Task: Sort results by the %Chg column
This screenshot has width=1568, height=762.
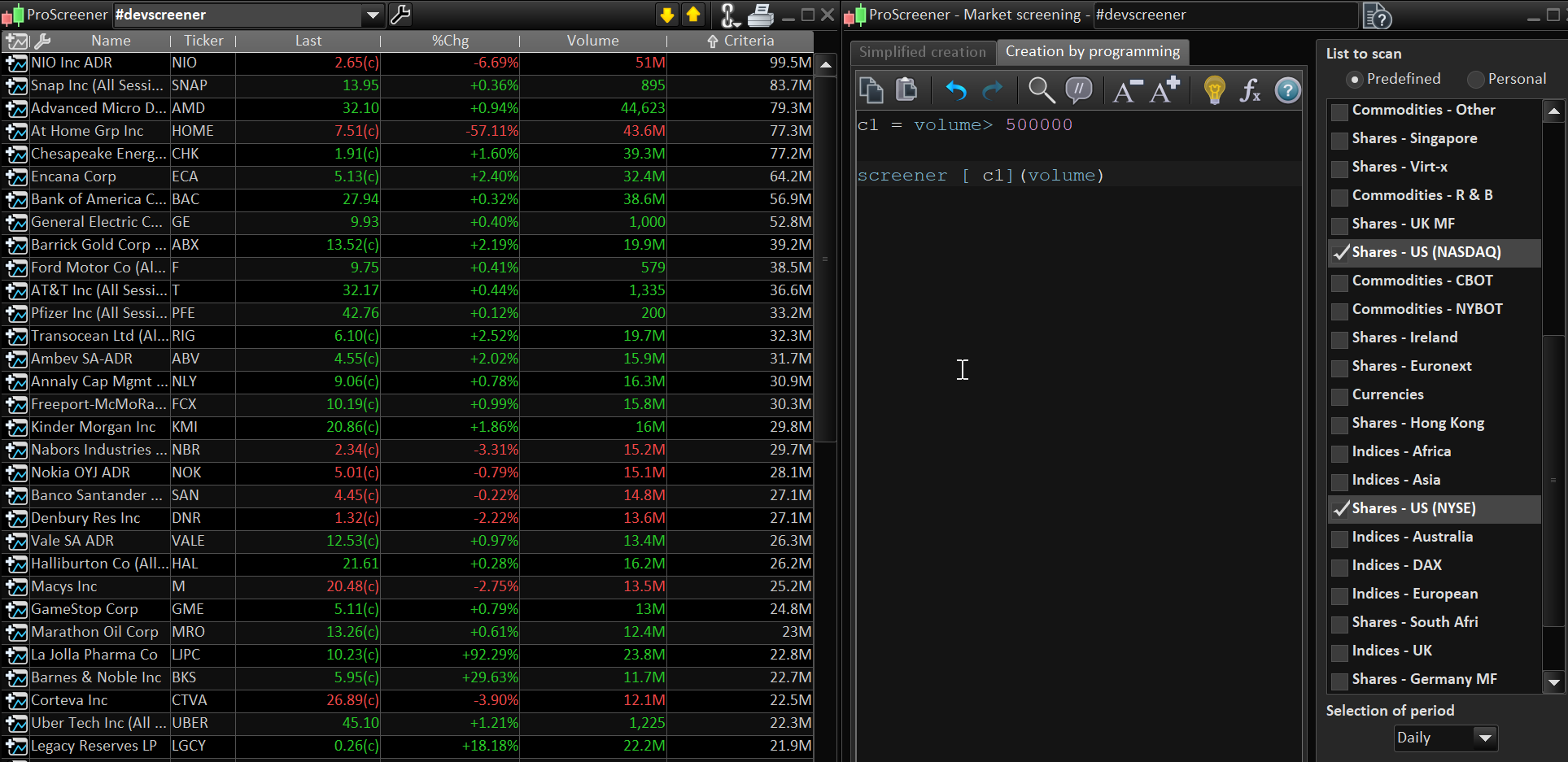Action: click(450, 41)
